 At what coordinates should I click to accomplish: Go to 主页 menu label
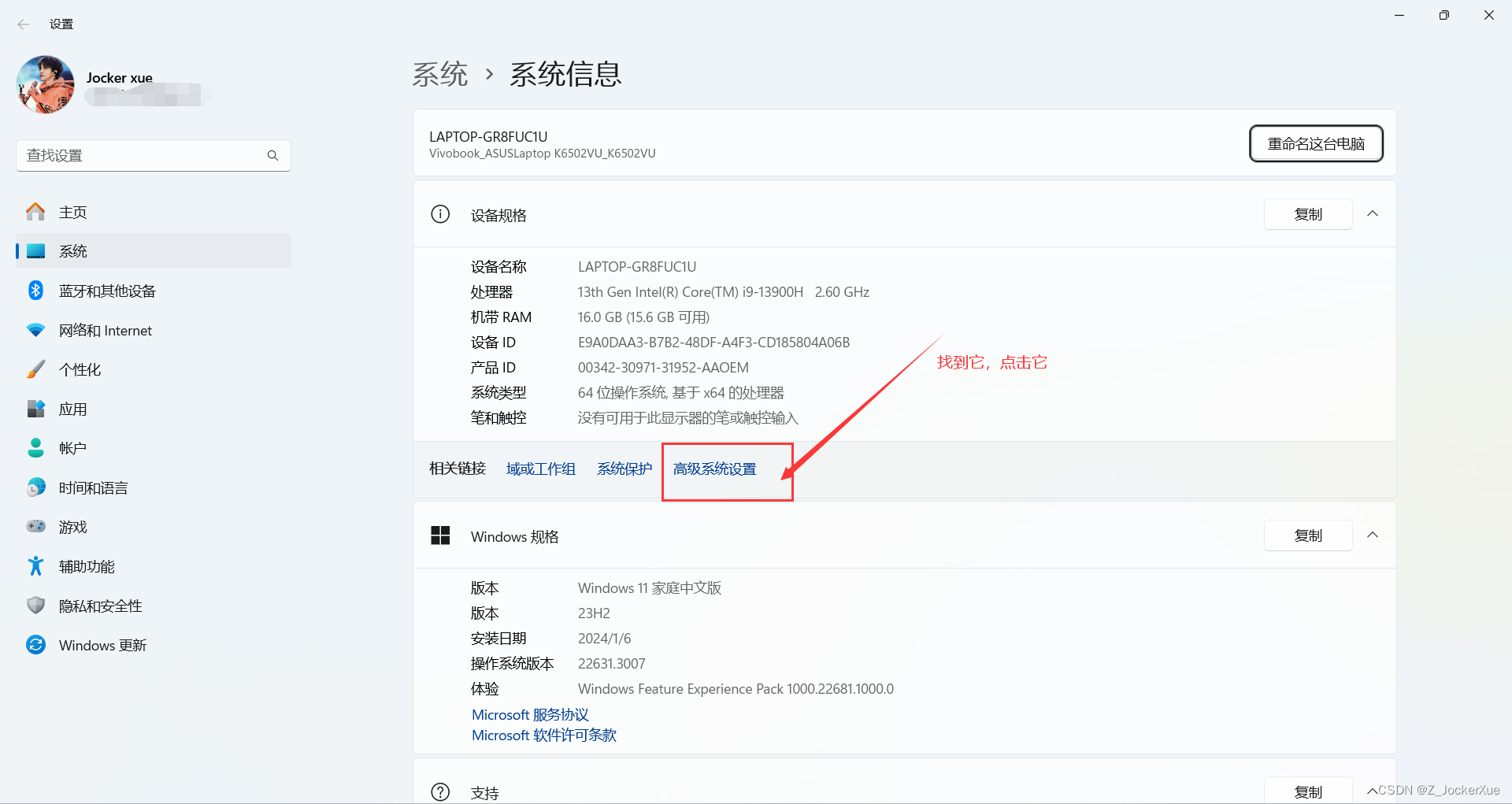[73, 213]
